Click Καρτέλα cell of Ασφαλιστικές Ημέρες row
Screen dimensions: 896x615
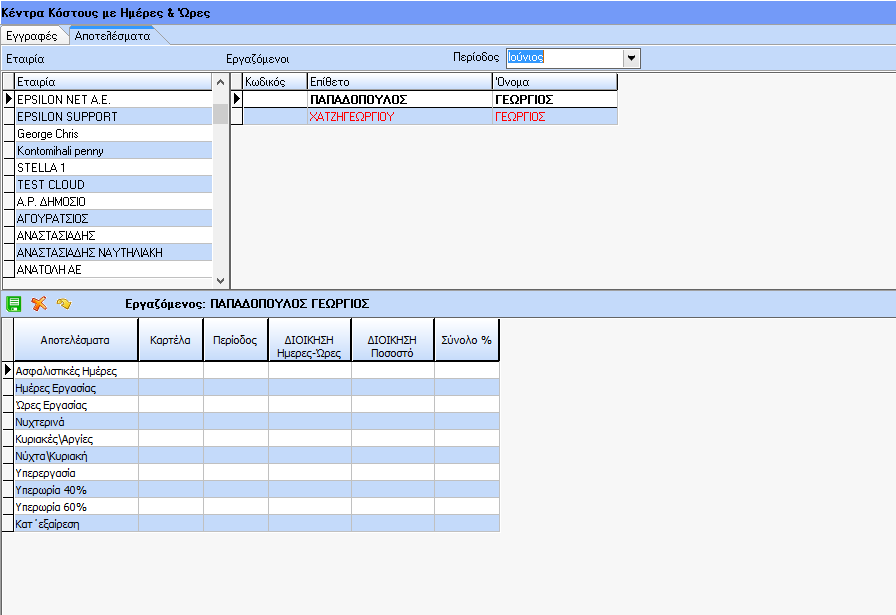click(x=171, y=371)
